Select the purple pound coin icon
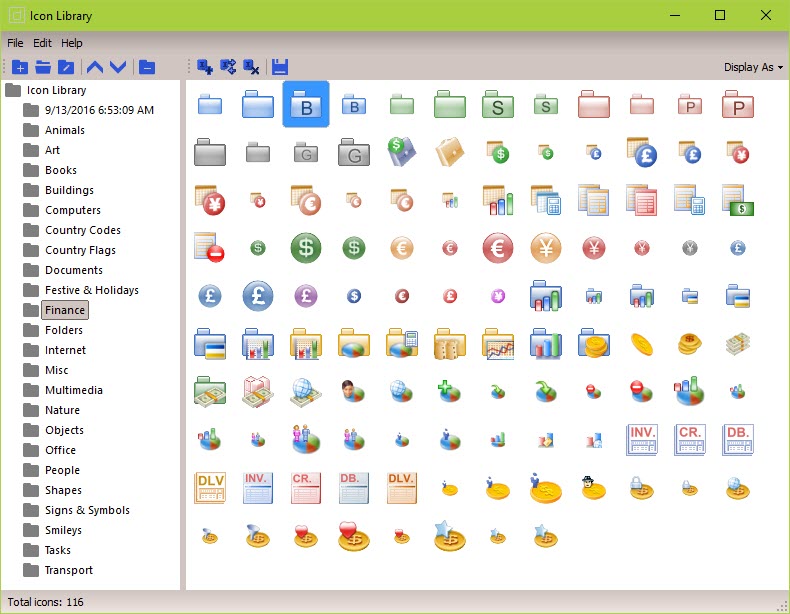Image resolution: width=790 pixels, height=614 pixels. click(306, 296)
